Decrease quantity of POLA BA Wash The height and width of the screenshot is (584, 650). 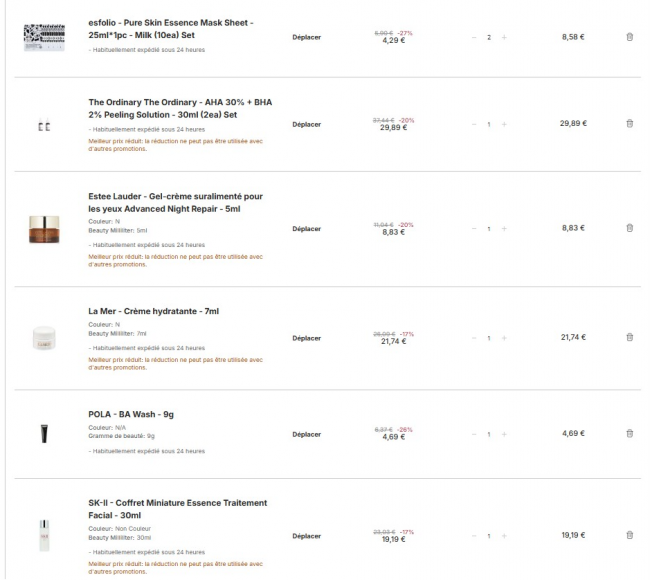tap(474, 434)
